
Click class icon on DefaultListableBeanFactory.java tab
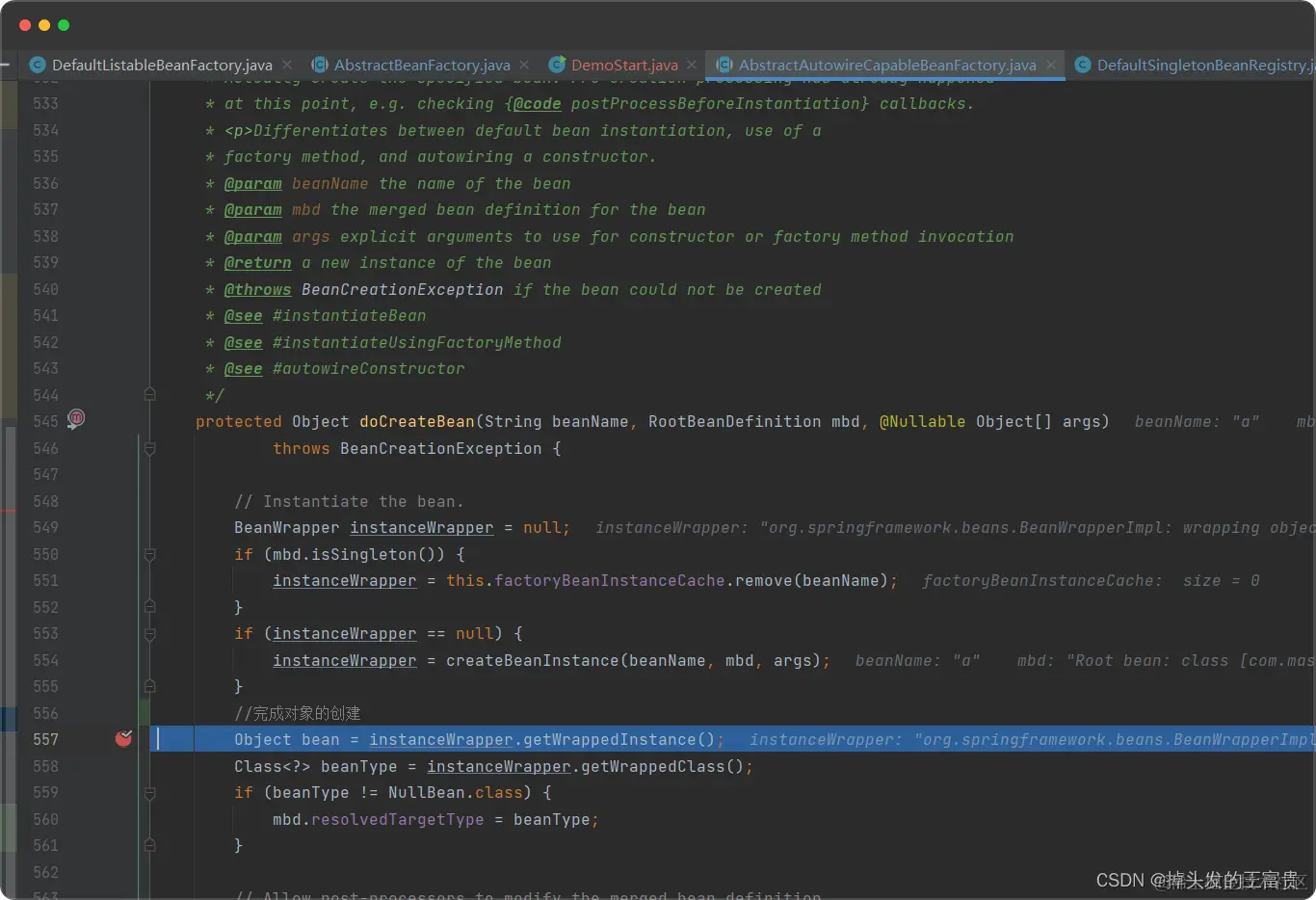(38, 65)
